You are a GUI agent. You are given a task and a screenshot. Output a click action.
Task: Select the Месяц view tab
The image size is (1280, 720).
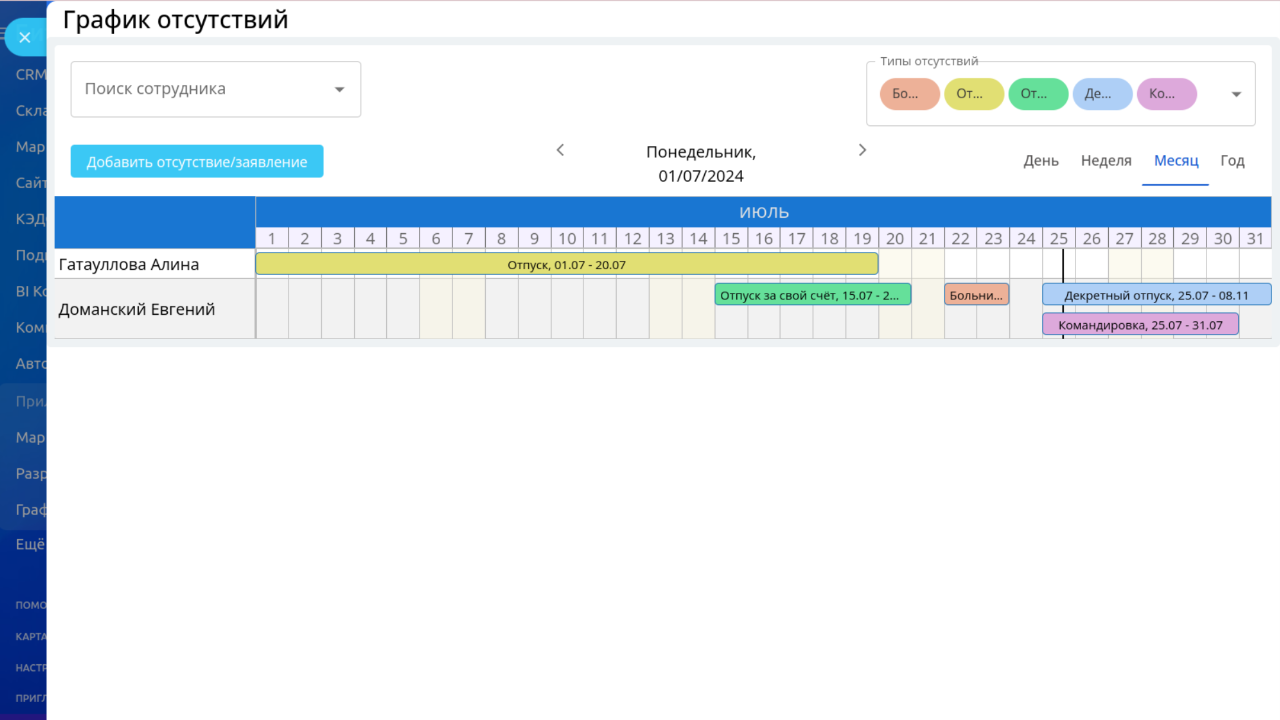coord(1176,161)
